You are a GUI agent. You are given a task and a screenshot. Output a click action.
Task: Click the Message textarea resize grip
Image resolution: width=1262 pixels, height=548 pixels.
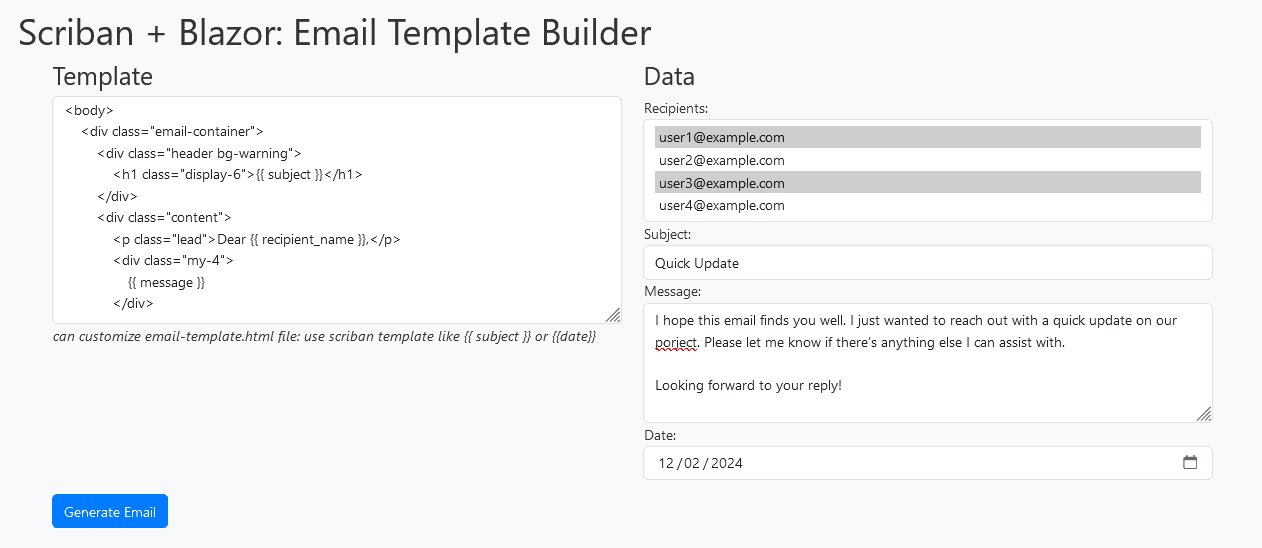point(1204,414)
